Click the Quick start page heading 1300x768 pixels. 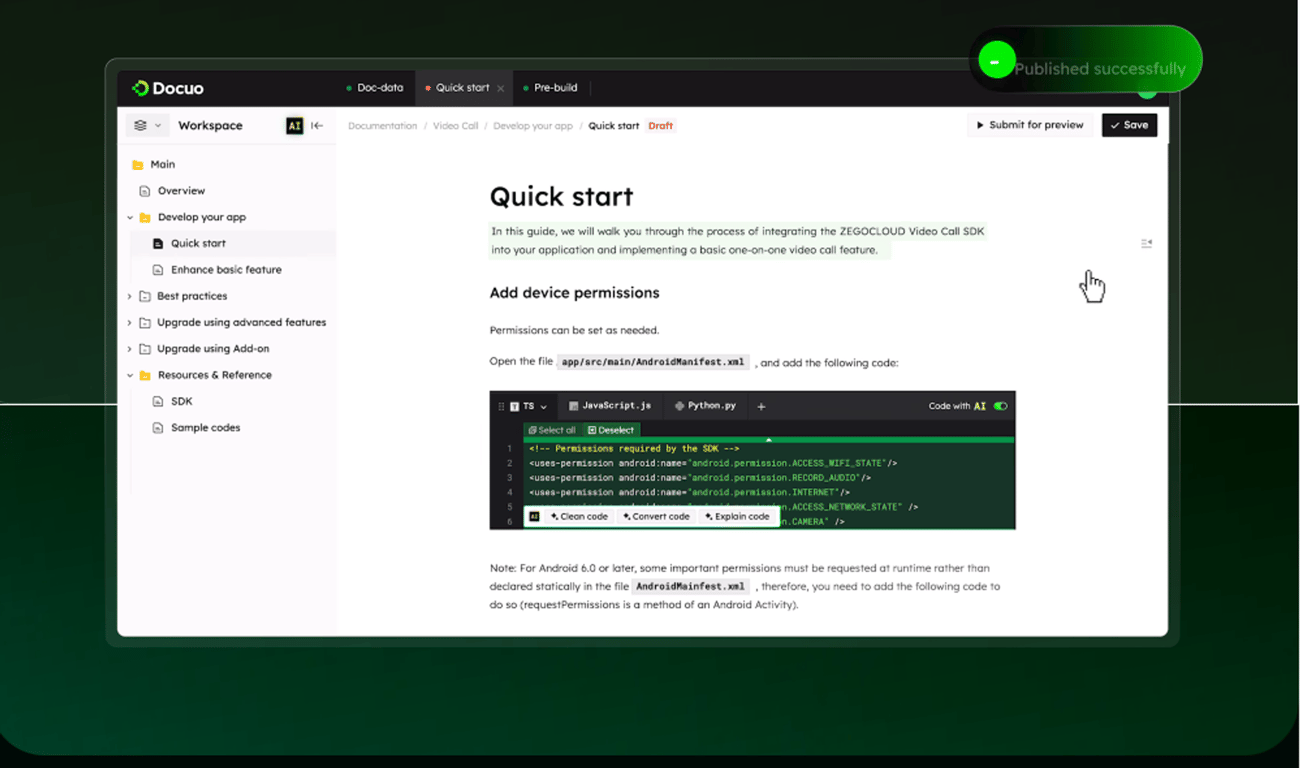pyautogui.click(x=561, y=197)
